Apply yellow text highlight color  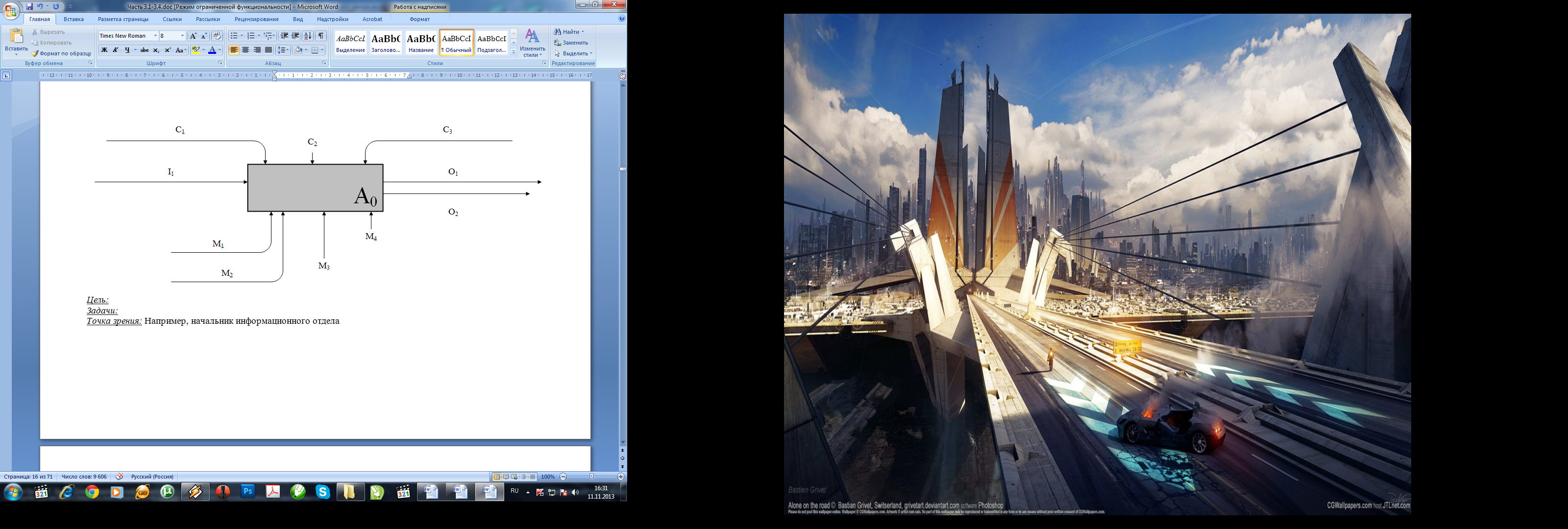(x=196, y=50)
